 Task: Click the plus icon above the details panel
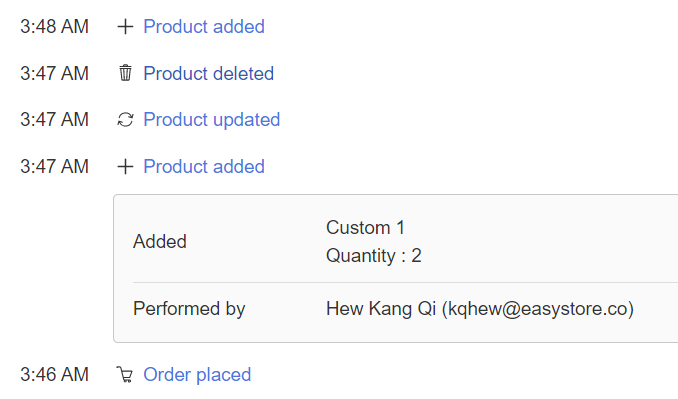click(x=125, y=166)
